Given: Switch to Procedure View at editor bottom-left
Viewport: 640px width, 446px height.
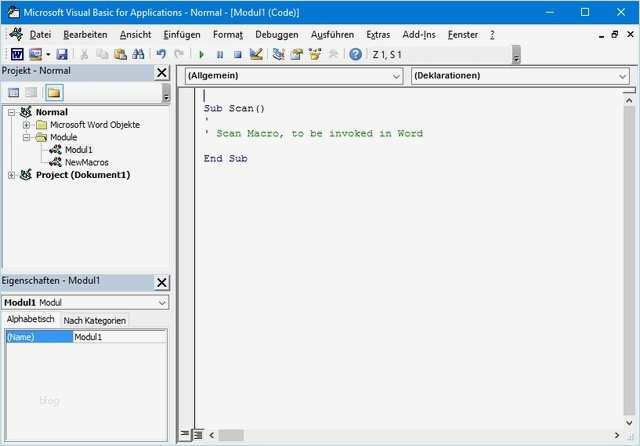Looking at the screenshot, I should click(x=185, y=434).
